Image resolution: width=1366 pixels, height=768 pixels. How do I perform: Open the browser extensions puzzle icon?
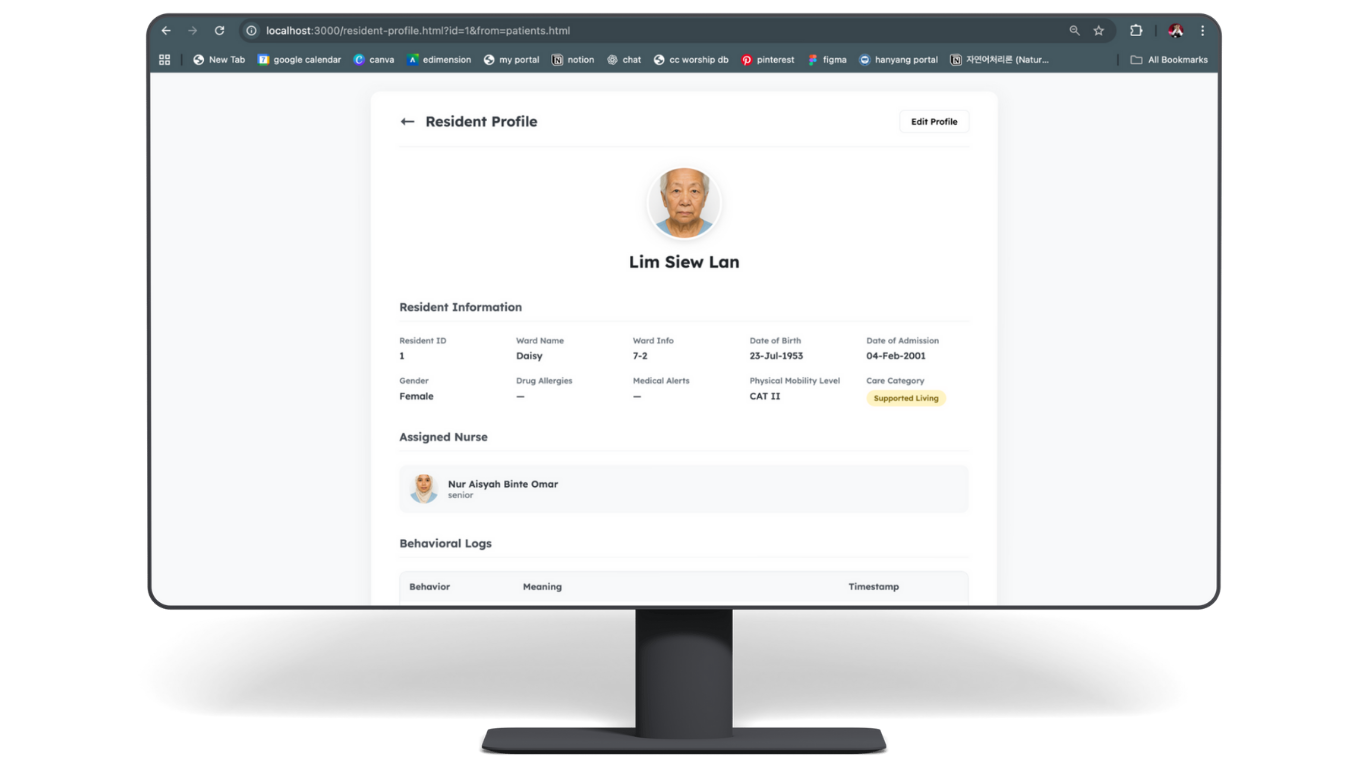[1136, 31]
